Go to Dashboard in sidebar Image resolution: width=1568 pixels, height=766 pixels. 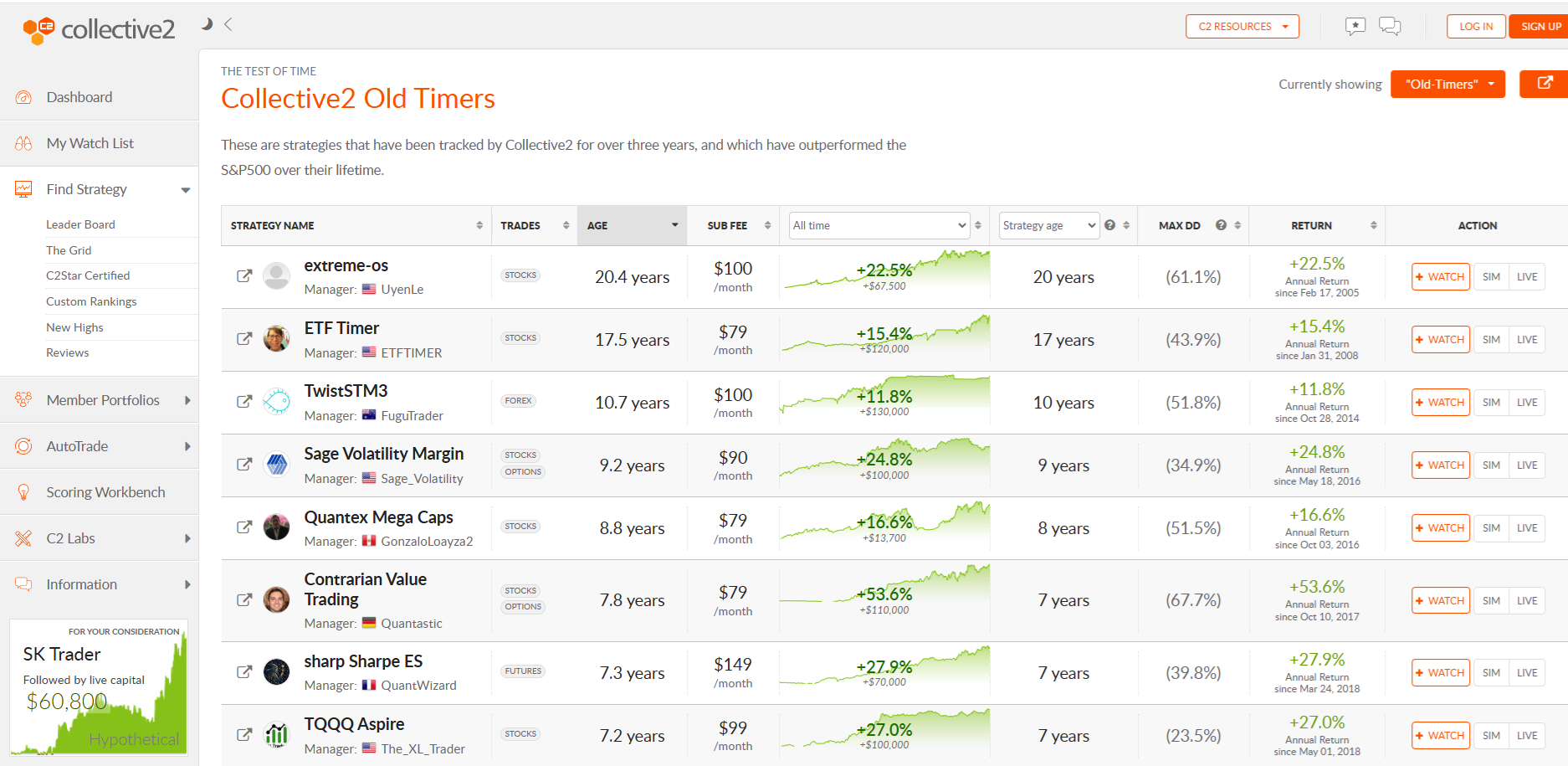click(79, 97)
